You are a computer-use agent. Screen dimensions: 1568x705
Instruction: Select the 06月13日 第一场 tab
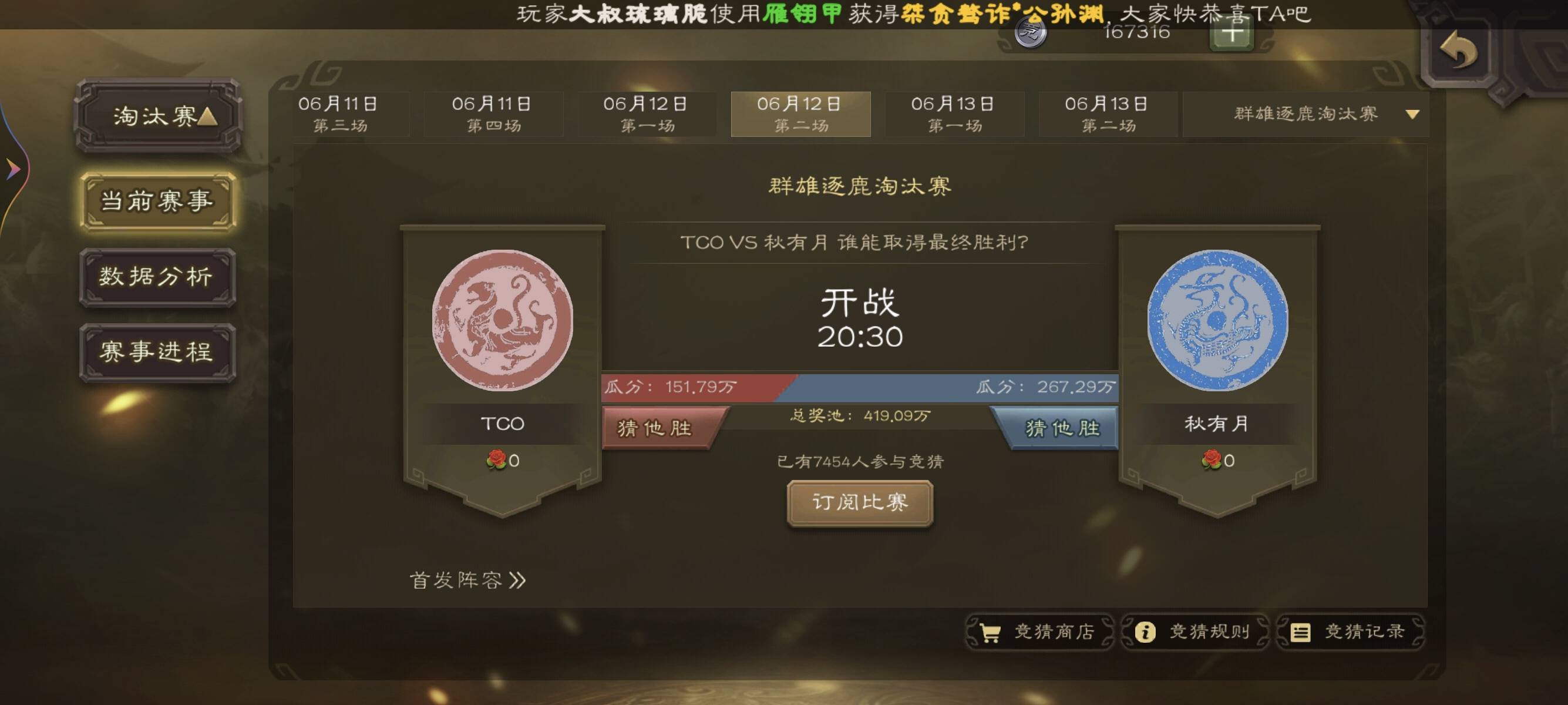pyautogui.click(x=954, y=114)
